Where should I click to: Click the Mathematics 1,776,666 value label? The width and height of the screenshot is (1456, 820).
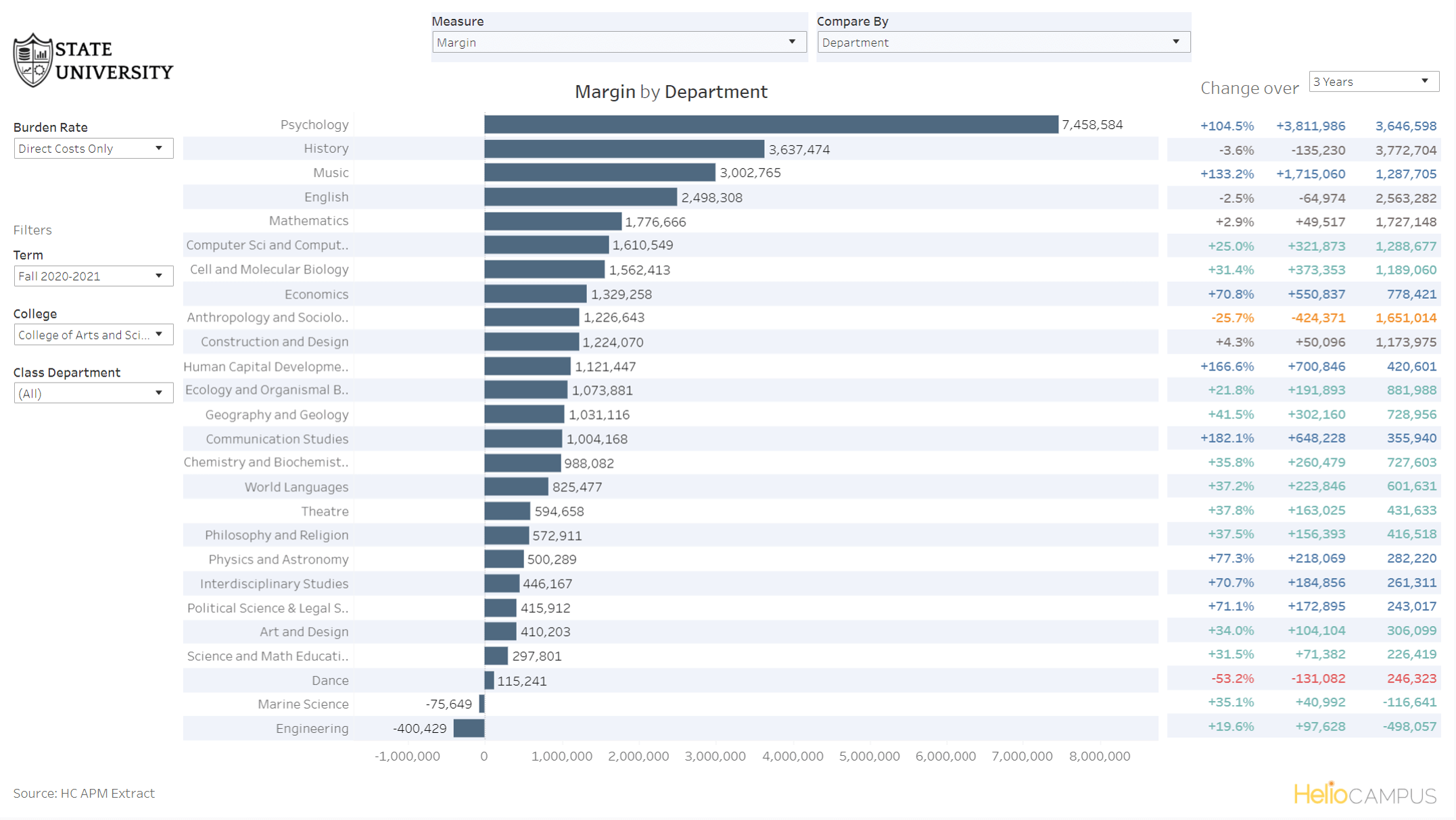[655, 222]
